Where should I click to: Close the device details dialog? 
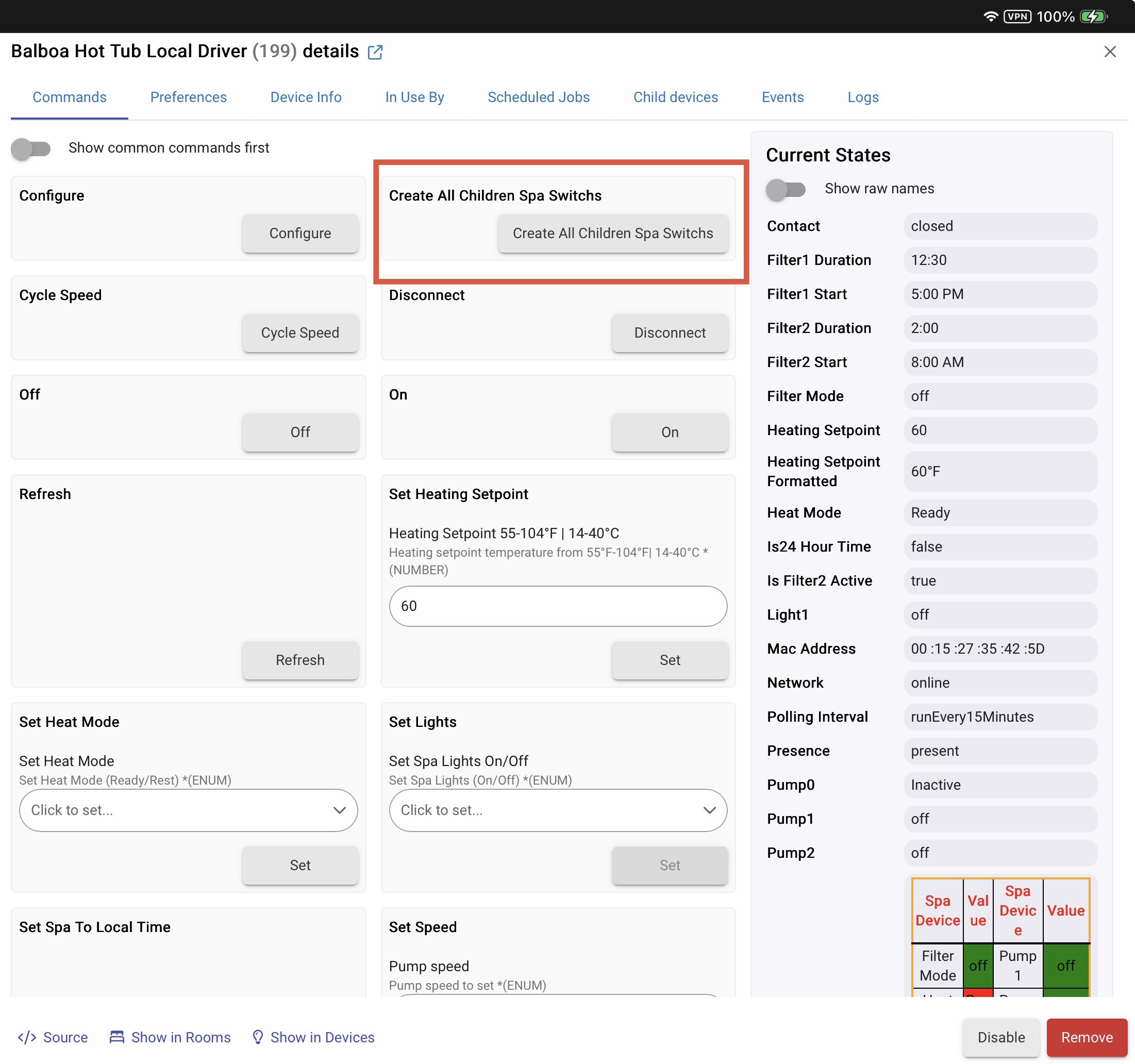[1109, 52]
